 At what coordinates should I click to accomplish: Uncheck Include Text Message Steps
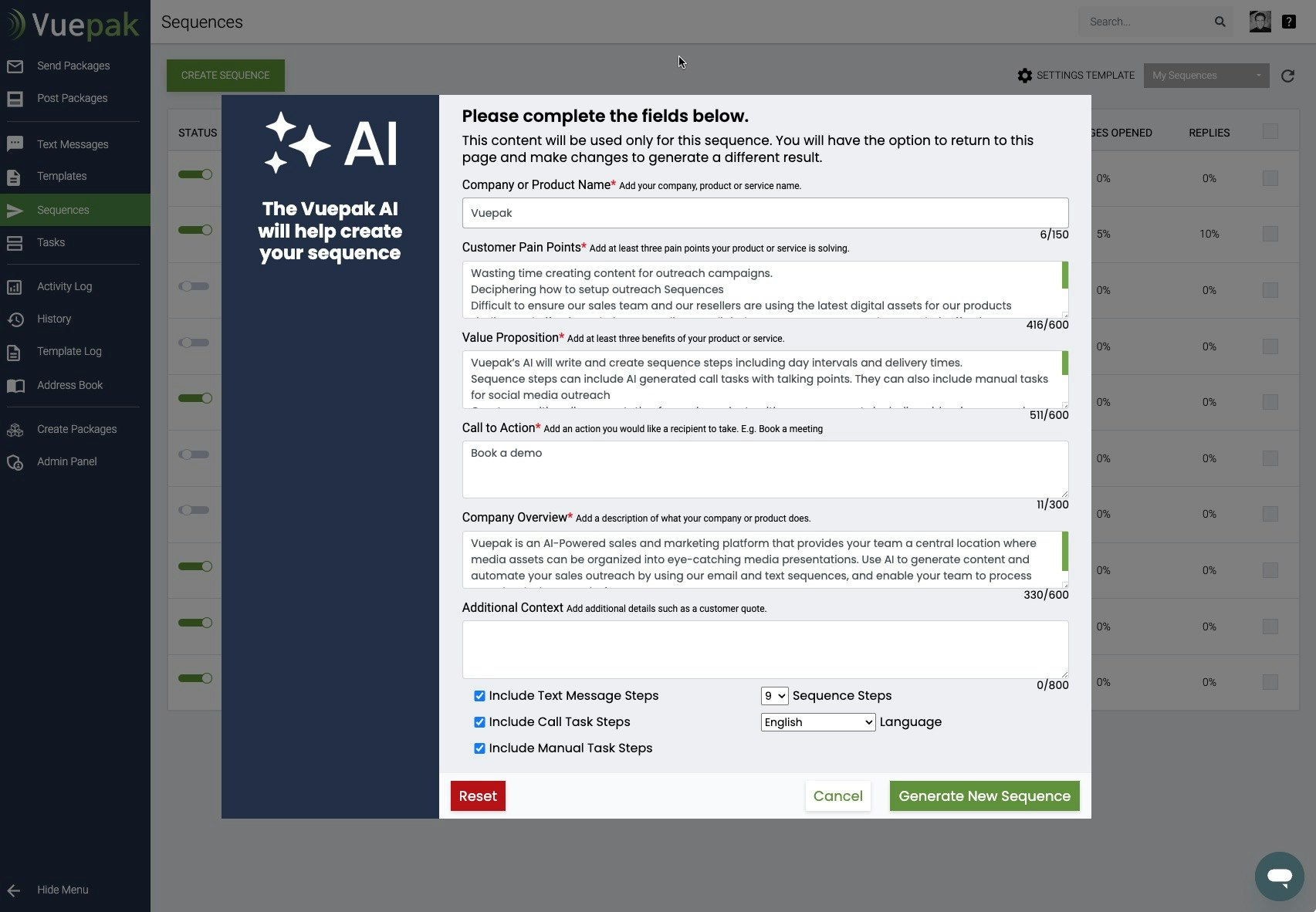(x=479, y=696)
